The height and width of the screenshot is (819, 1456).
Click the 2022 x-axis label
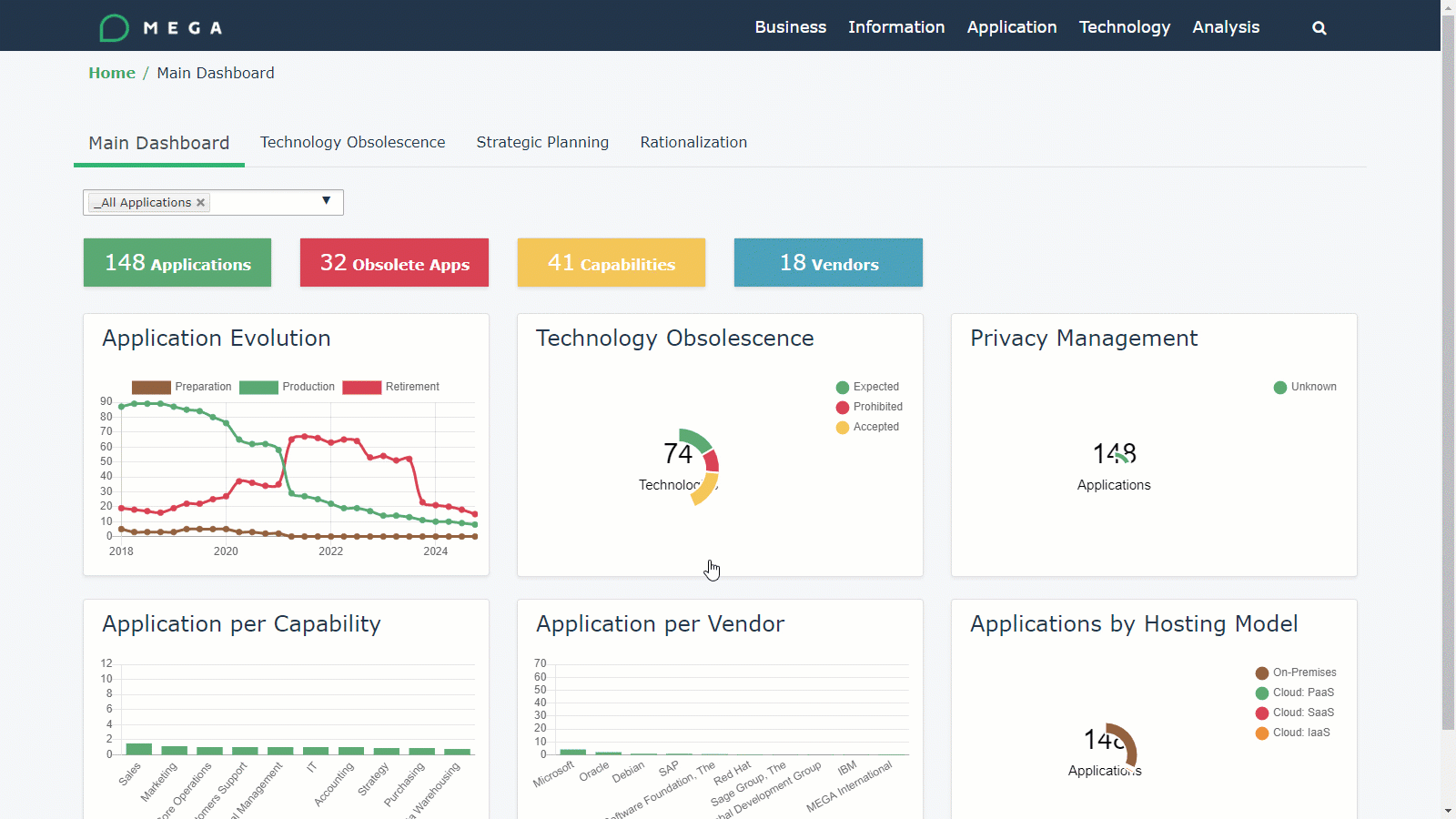click(331, 551)
